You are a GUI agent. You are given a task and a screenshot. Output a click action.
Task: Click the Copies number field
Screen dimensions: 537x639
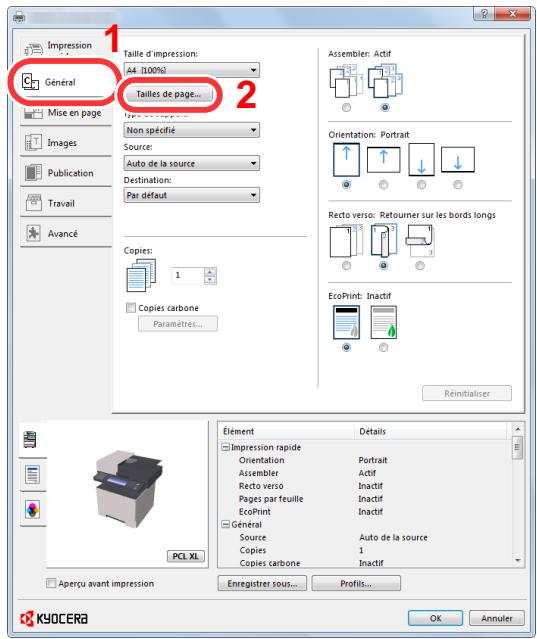[188, 275]
